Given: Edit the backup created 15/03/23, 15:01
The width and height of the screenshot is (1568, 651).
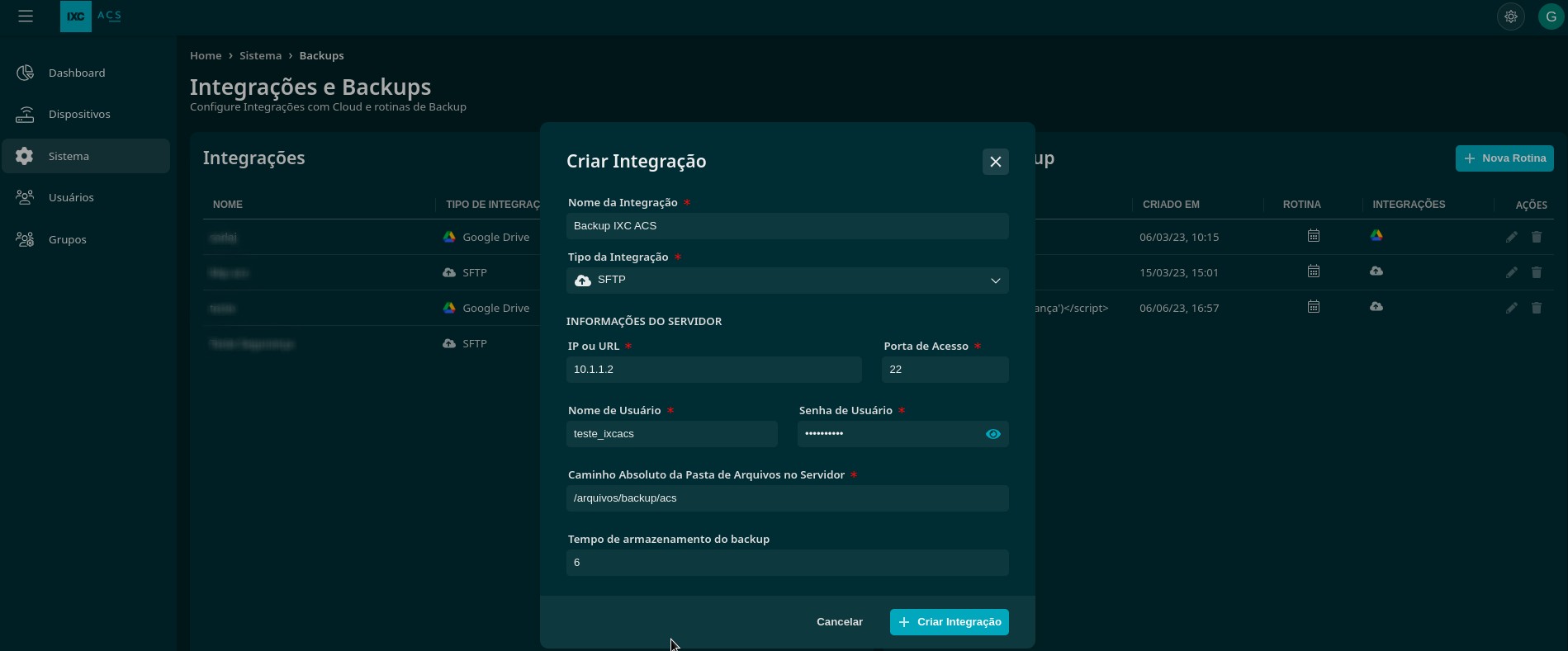Looking at the screenshot, I should pyautogui.click(x=1512, y=272).
